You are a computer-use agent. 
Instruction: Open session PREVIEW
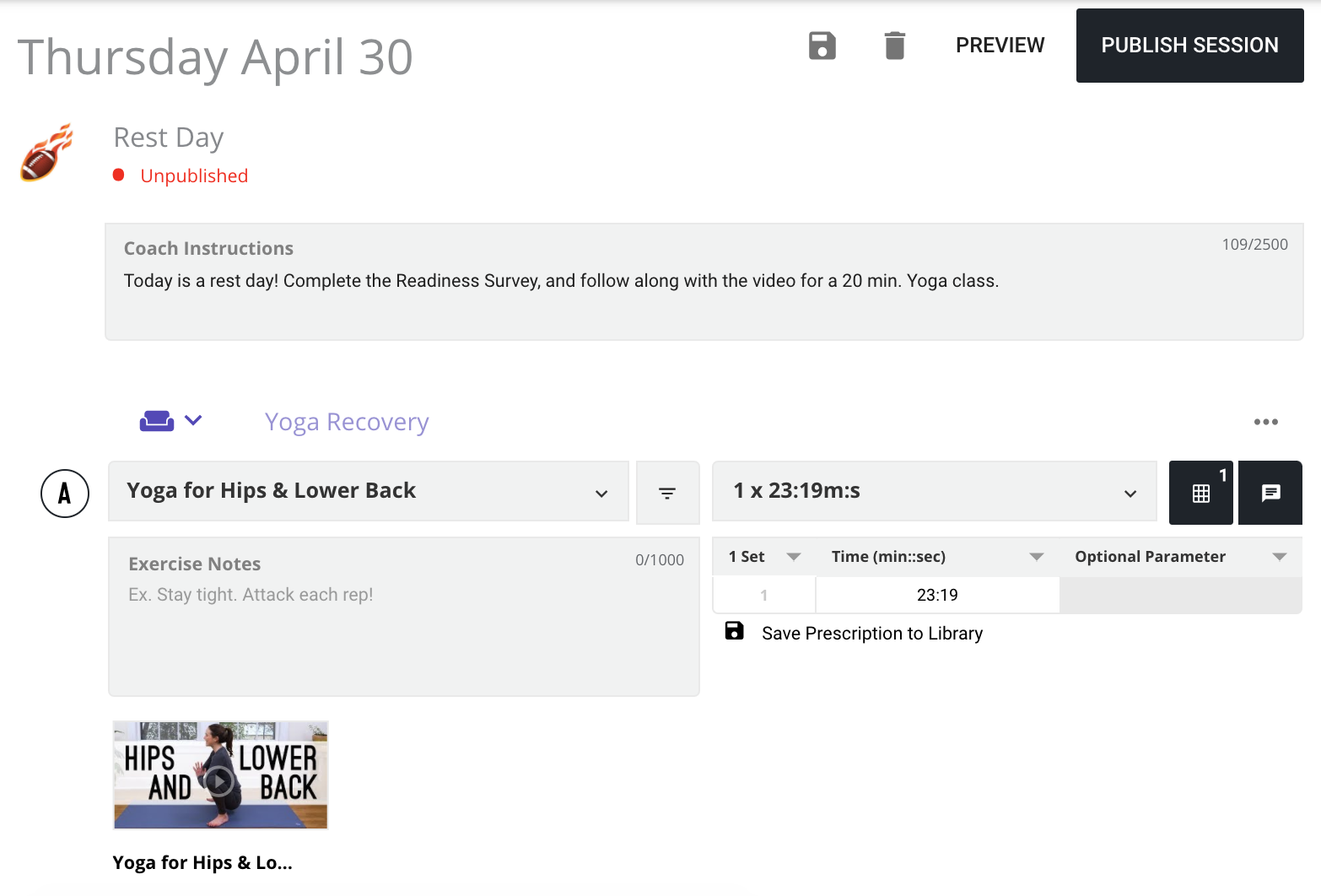(x=1000, y=46)
